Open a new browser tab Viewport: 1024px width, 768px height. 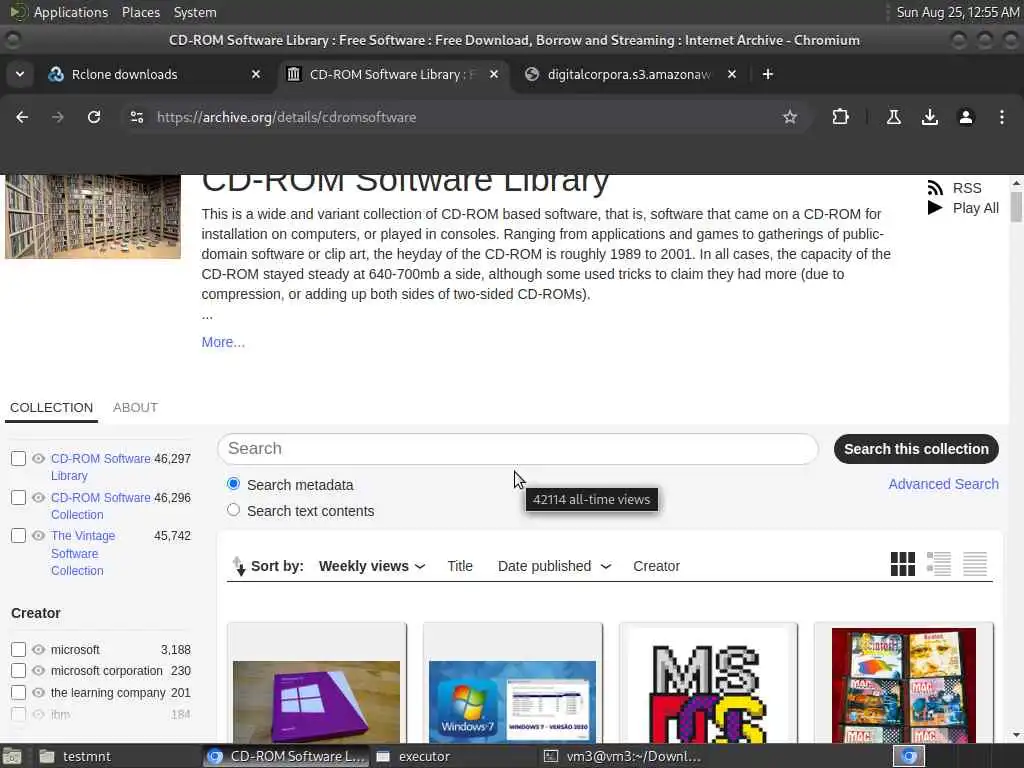(x=768, y=74)
